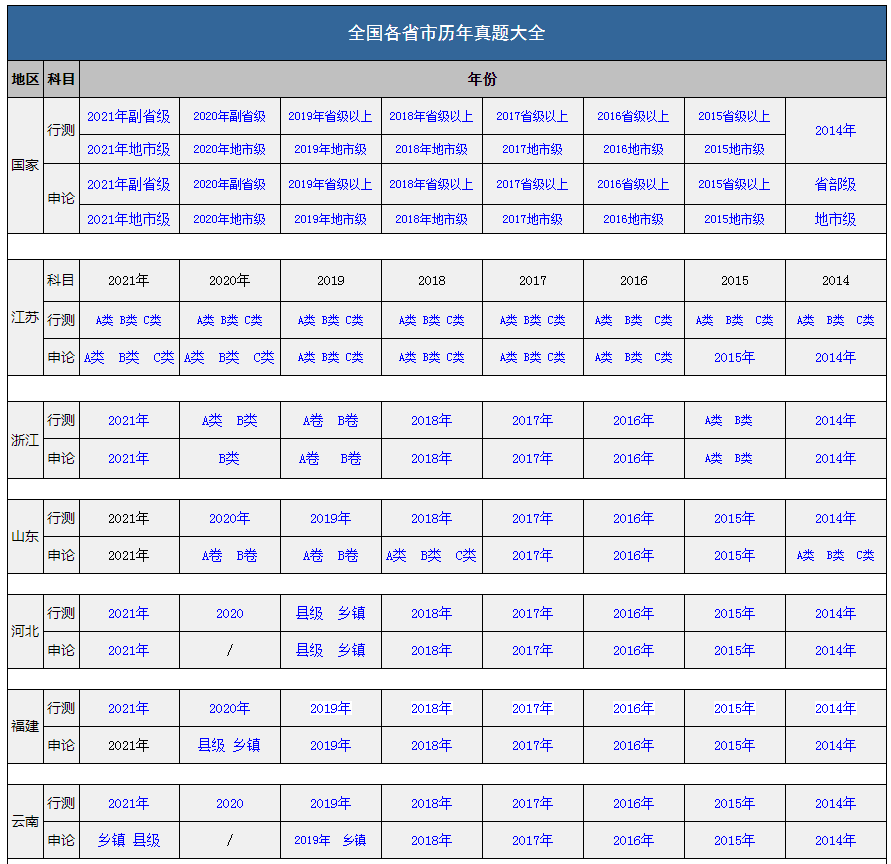Open 国家 申论 2018年省级以上
The image size is (891, 864).
pos(431,184)
